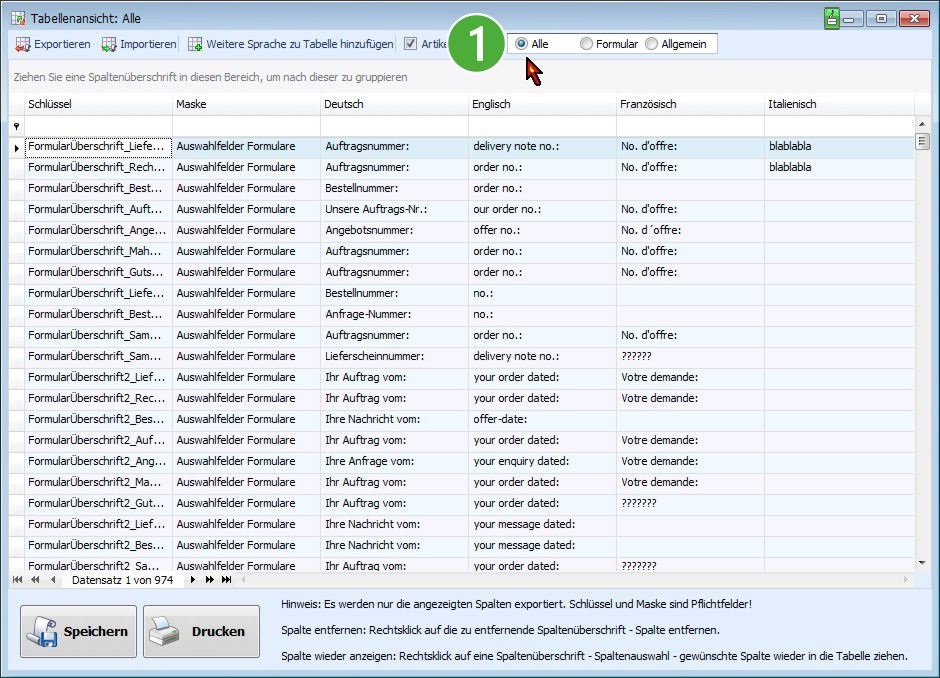Click the filter field under Italienisch

[839, 126]
